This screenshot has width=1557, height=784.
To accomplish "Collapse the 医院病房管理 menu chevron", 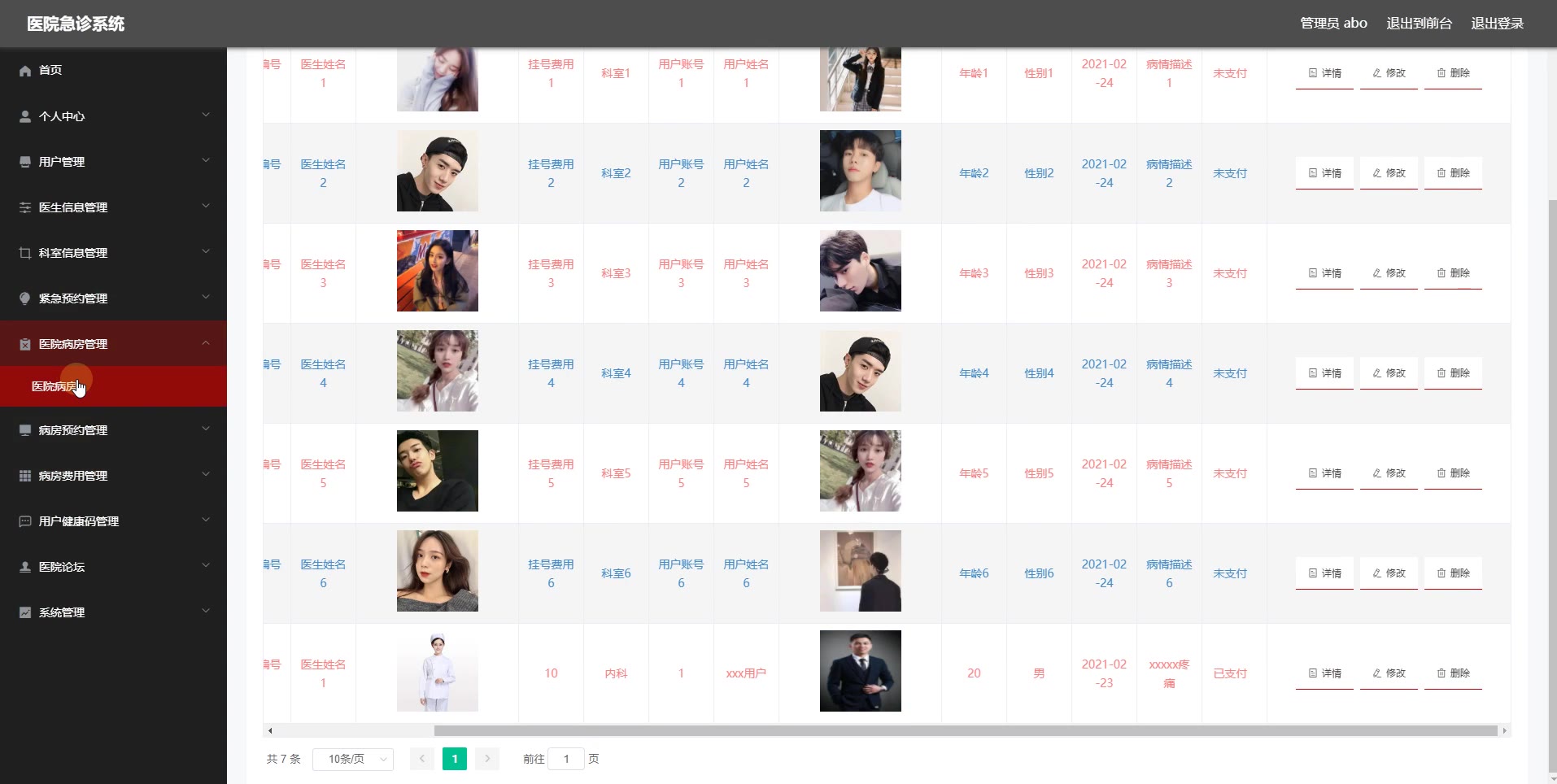I will point(206,343).
